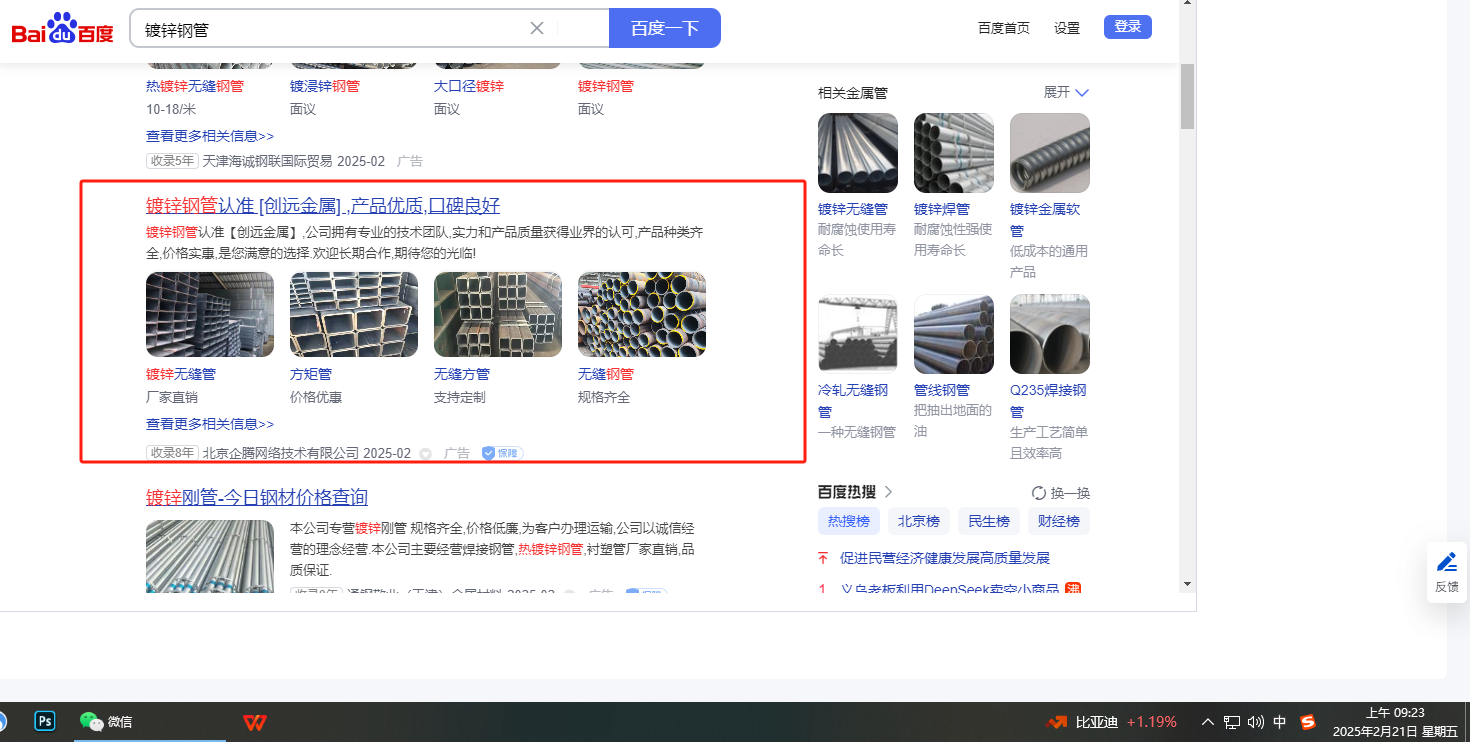Image resolution: width=1470 pixels, height=742 pixels.
Task: Open the 方矩管 square tube thumbnail
Action: 354,314
